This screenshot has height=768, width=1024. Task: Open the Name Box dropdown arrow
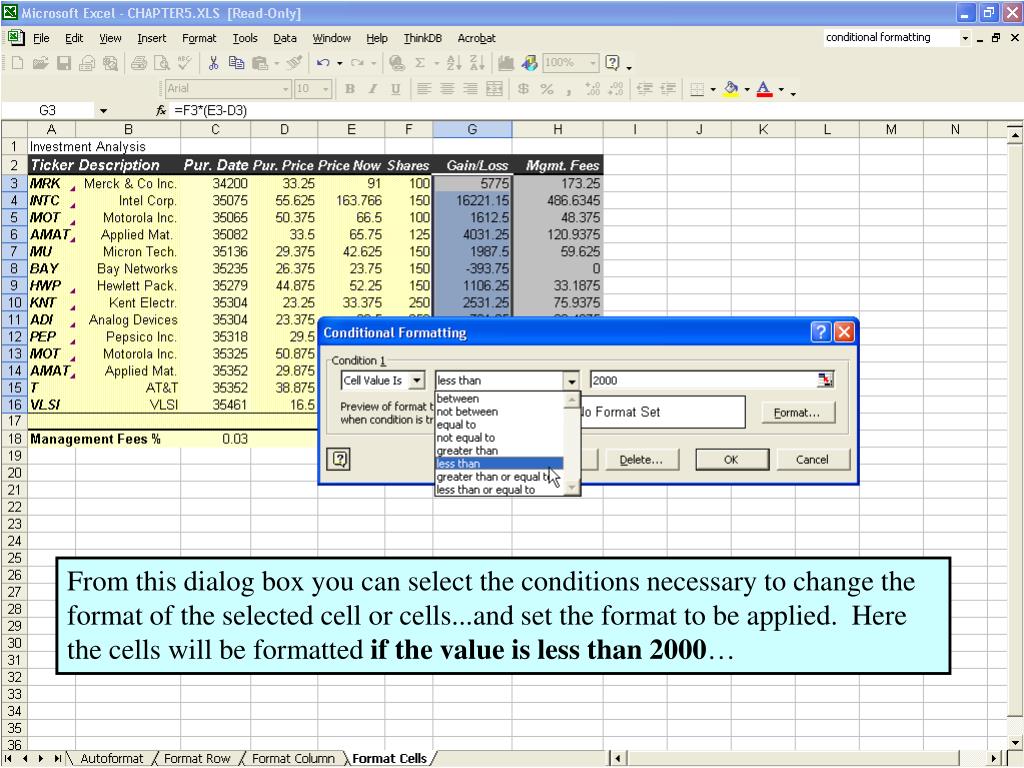coord(103,111)
